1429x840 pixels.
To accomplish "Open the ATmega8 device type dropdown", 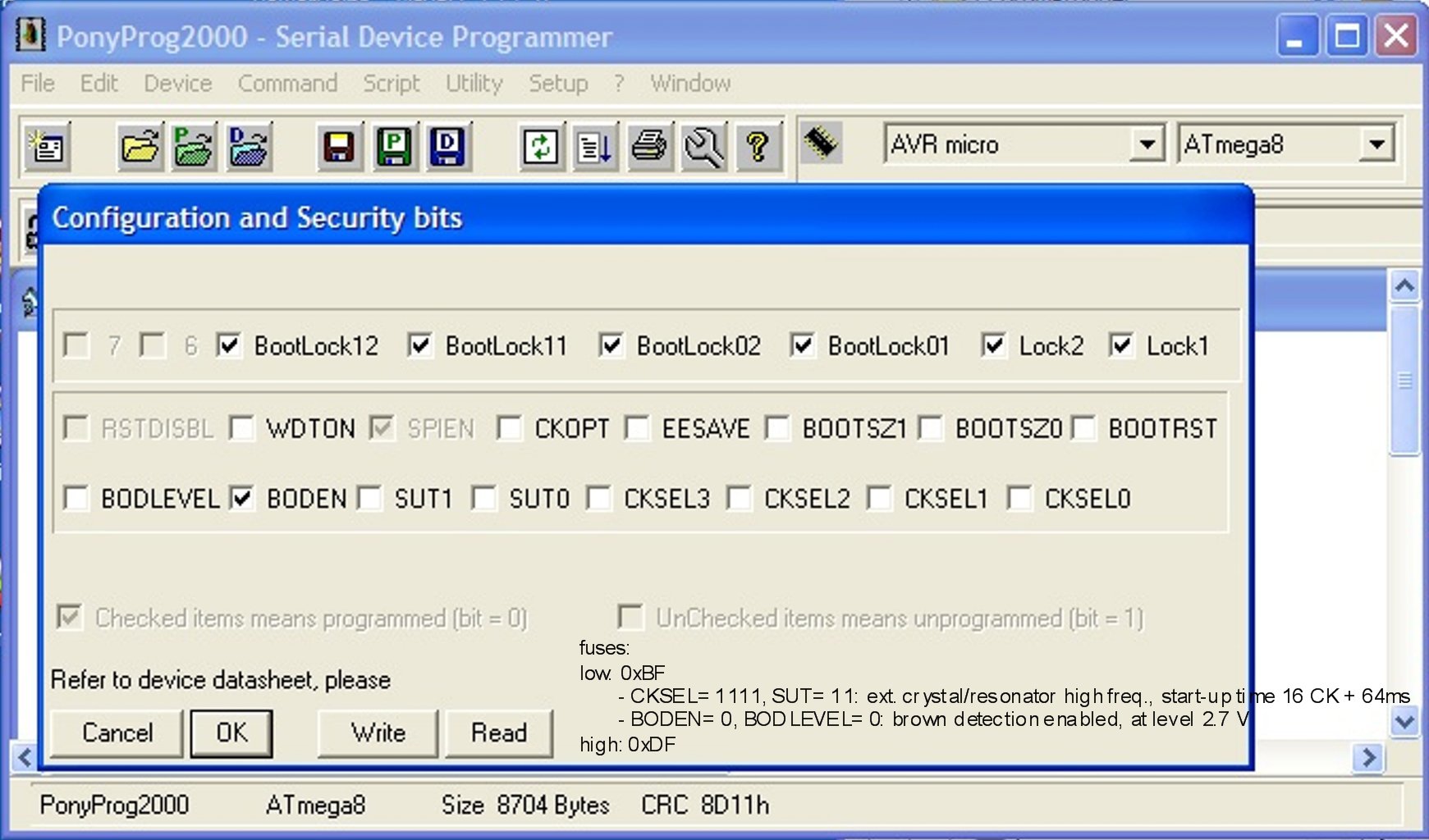I will 1376,145.
